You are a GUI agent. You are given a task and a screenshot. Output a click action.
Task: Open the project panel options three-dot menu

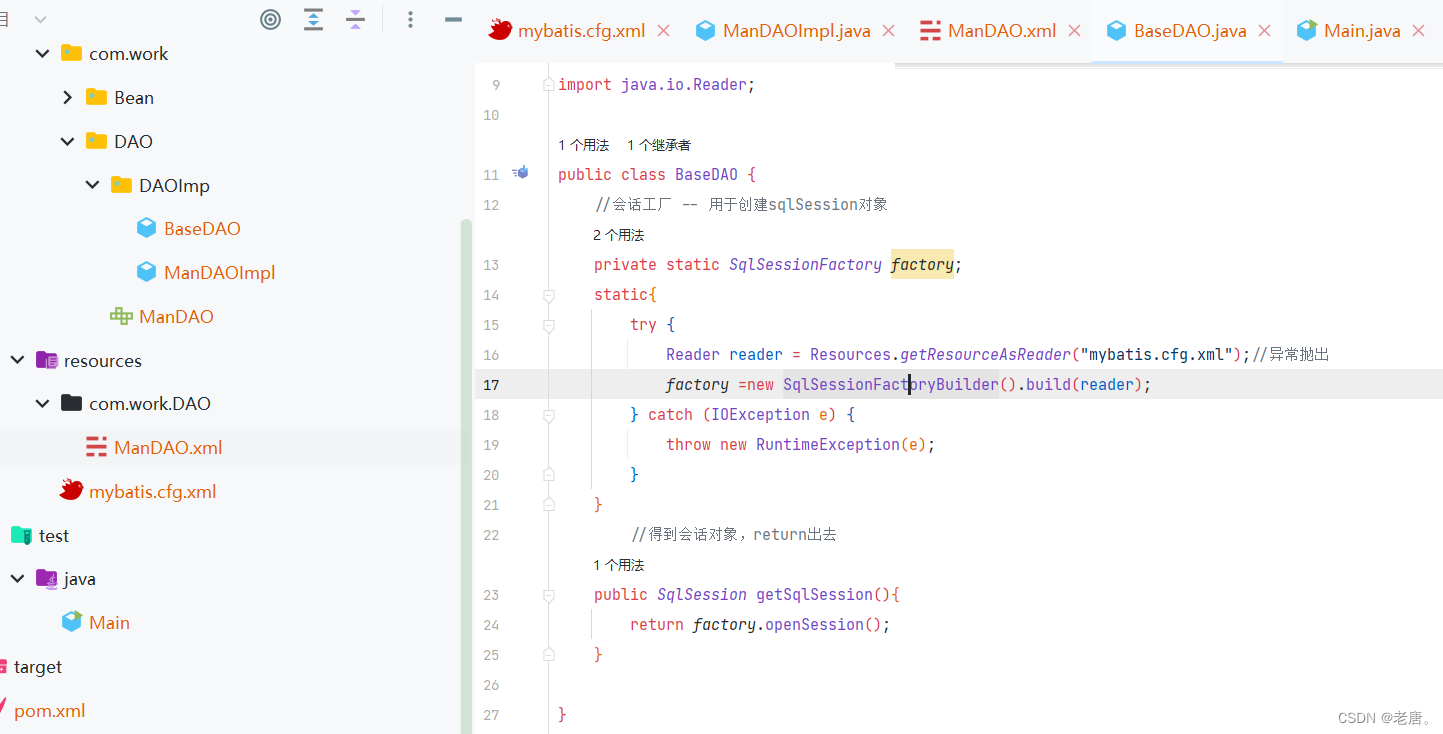tap(410, 19)
